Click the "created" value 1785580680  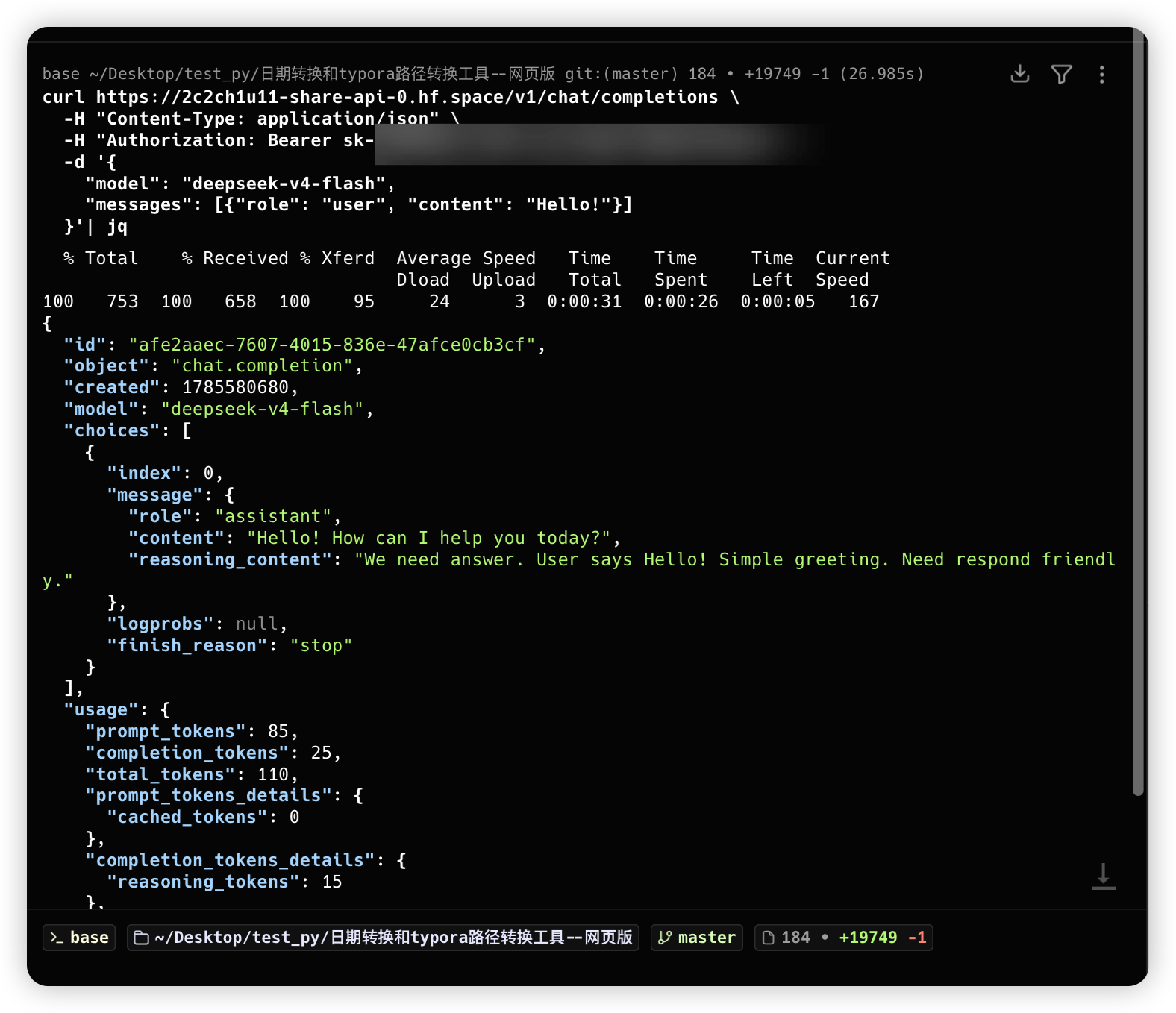pos(235,387)
